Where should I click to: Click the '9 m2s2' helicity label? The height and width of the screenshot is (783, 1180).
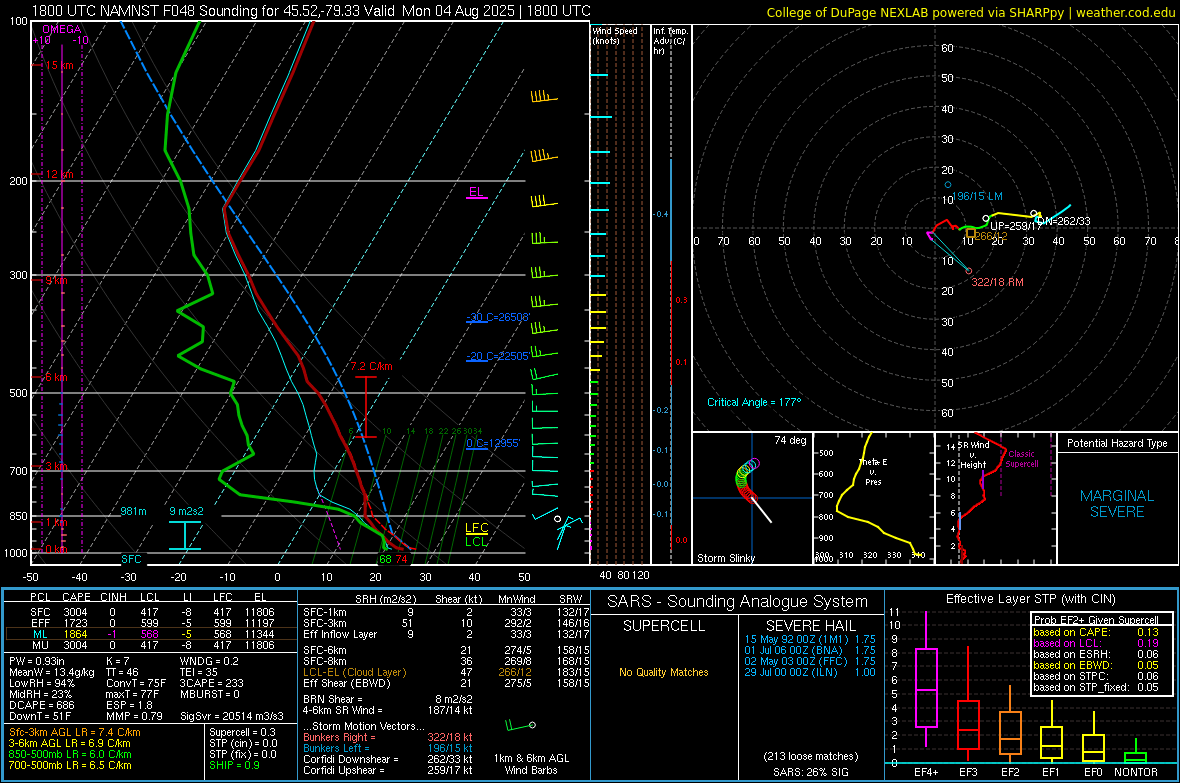tap(186, 511)
